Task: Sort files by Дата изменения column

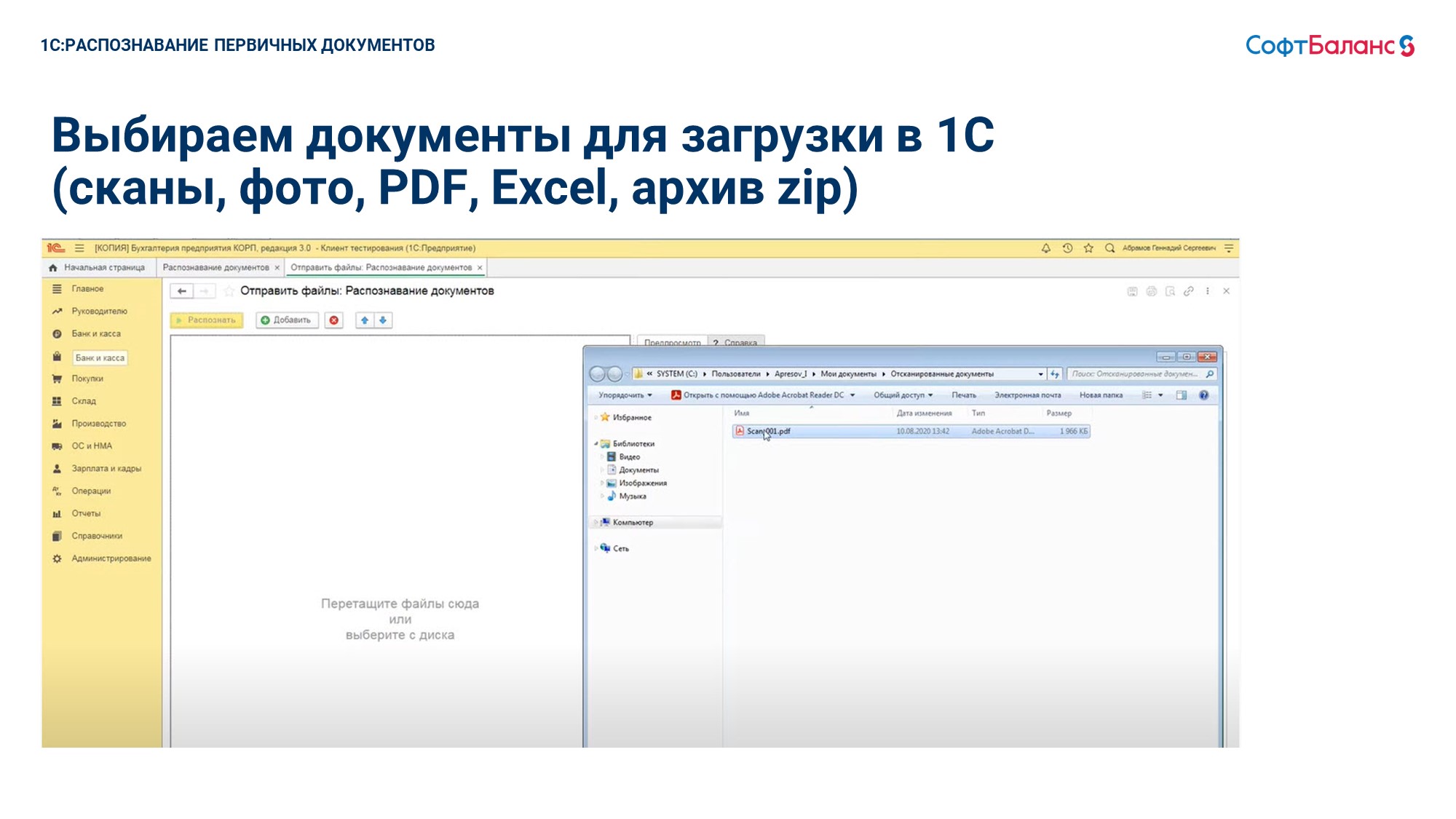Action: (x=924, y=414)
